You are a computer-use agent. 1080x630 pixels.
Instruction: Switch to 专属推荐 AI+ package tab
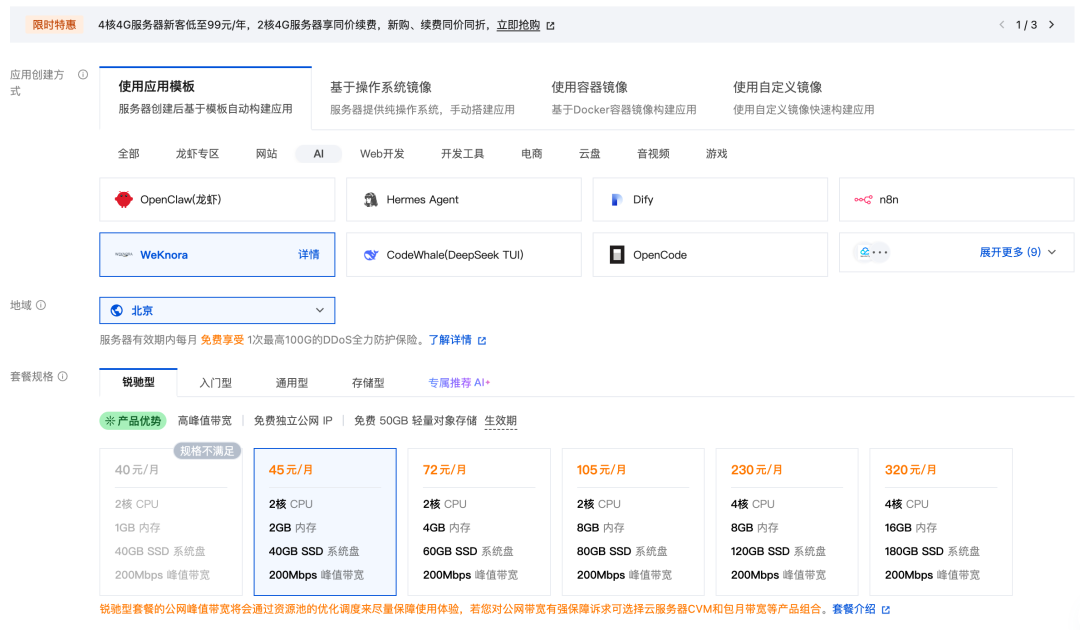coord(459,383)
